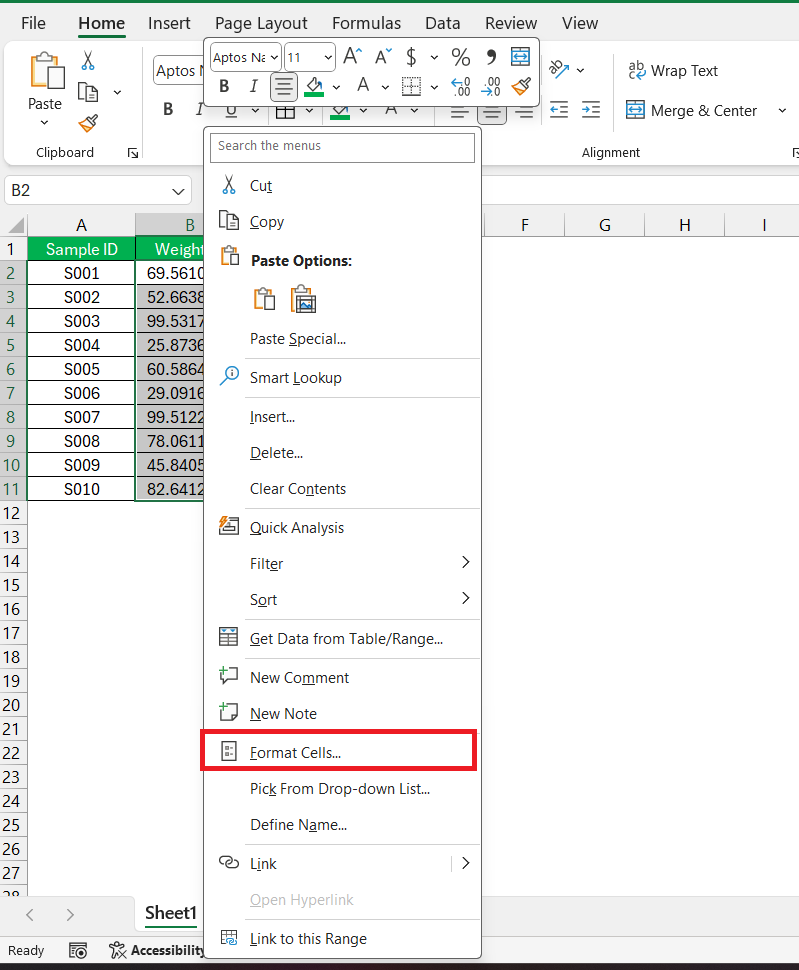This screenshot has width=799, height=970.
Task: Increase font size in mini toolbar
Action: click(x=352, y=57)
